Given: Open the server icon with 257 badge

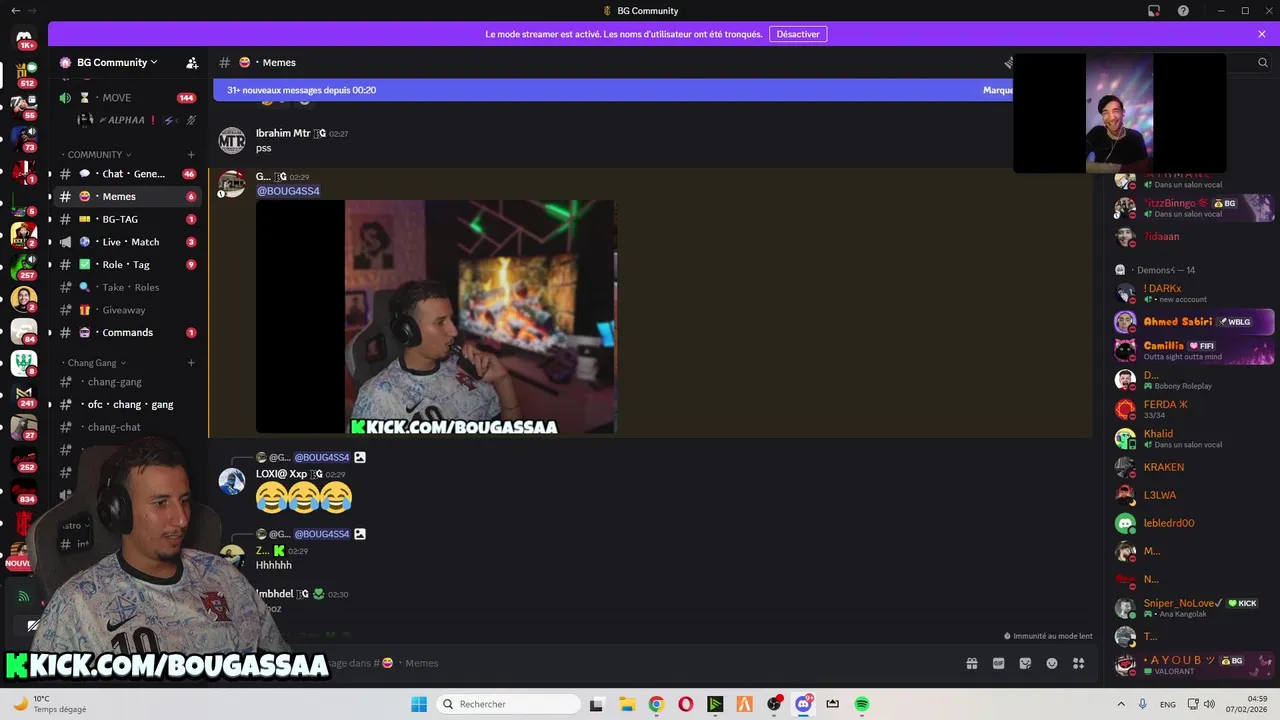Looking at the screenshot, I should click(24, 265).
